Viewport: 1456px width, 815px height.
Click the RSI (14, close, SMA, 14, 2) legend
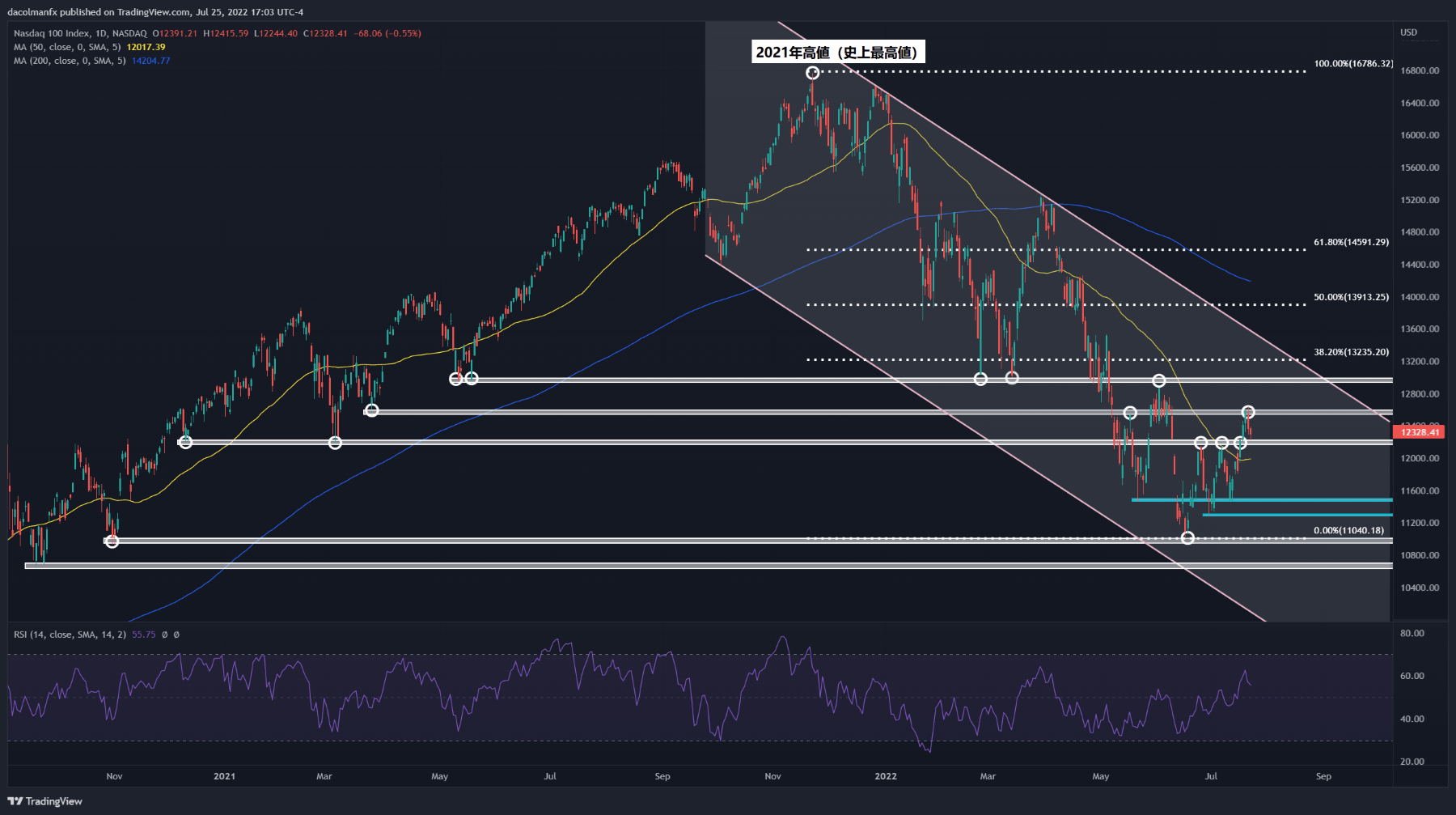click(x=70, y=635)
